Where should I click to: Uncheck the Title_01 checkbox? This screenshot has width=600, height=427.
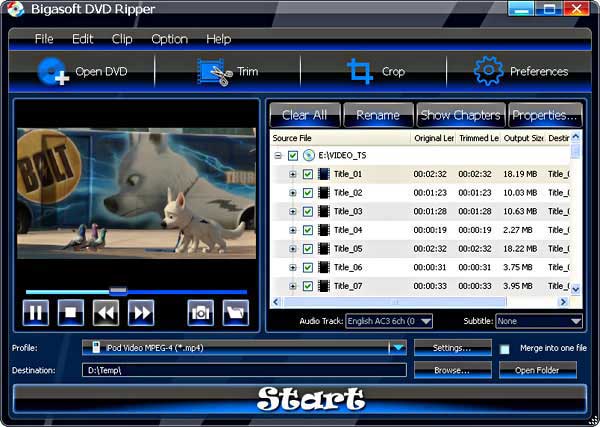pos(308,174)
